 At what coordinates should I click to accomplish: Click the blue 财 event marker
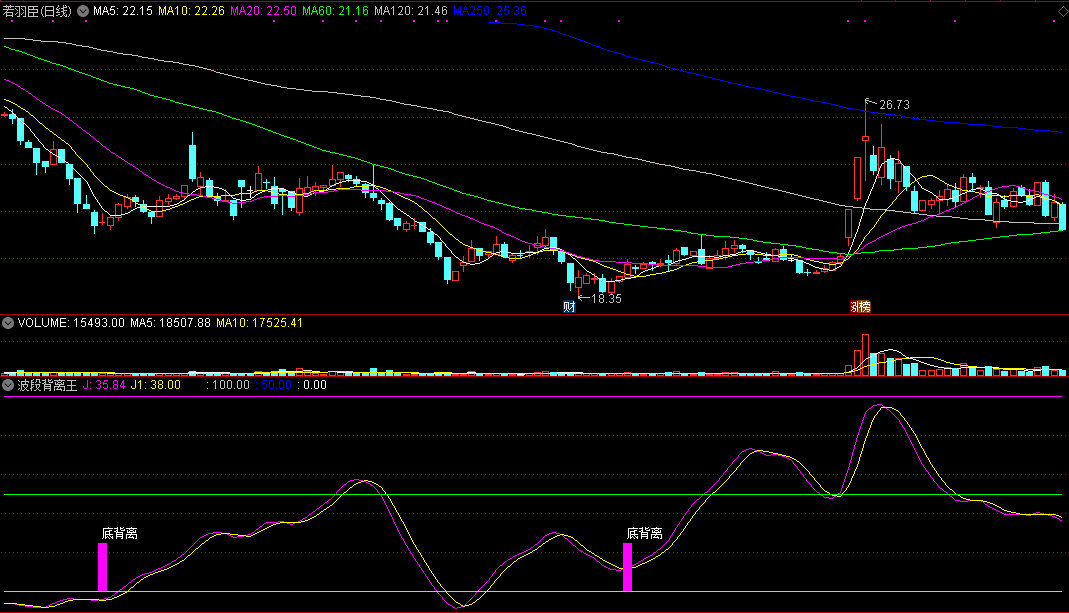pos(569,307)
